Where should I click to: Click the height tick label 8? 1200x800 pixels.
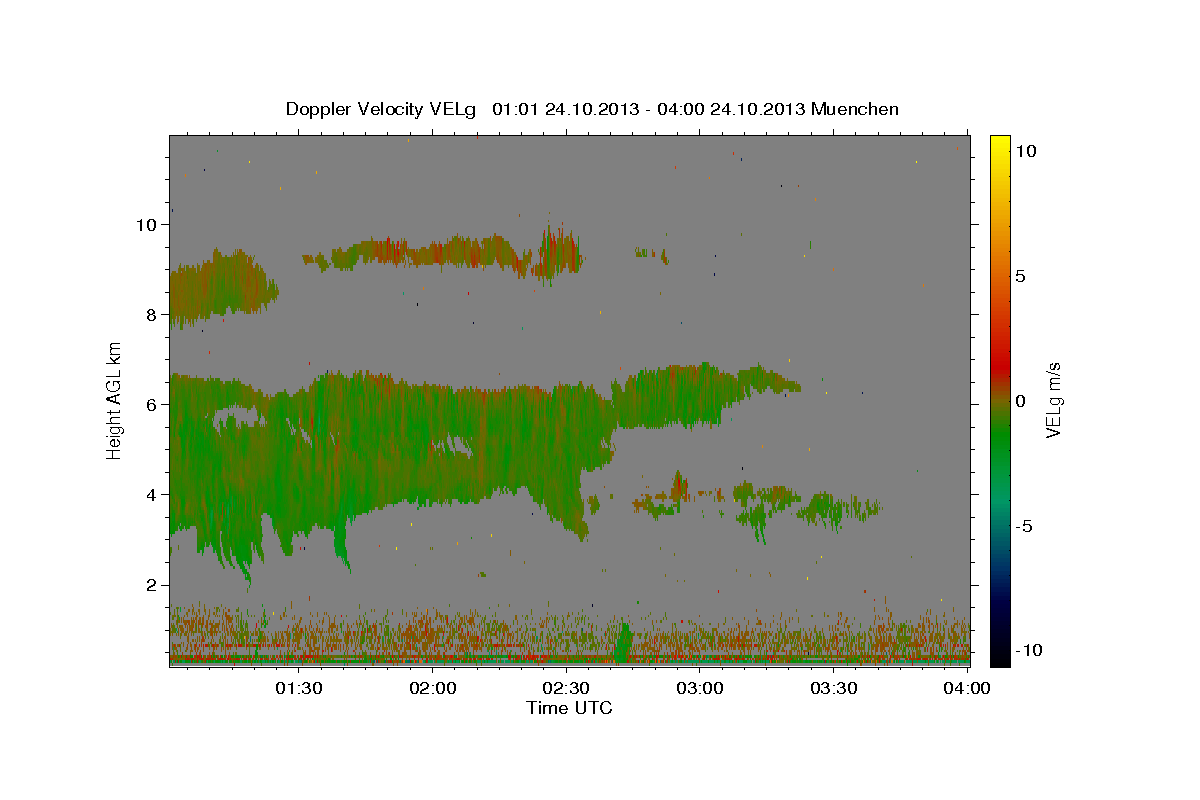tap(152, 314)
